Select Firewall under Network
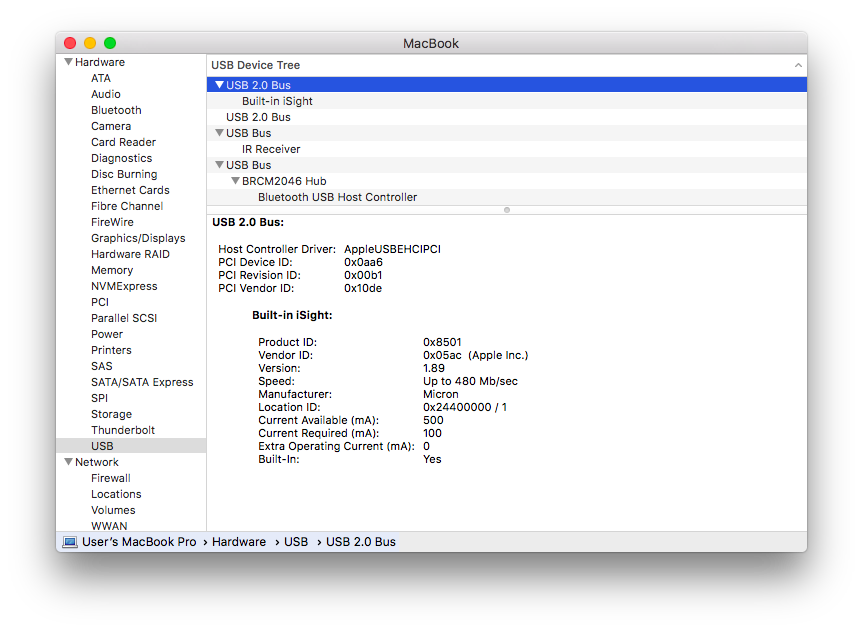 [x=111, y=478]
